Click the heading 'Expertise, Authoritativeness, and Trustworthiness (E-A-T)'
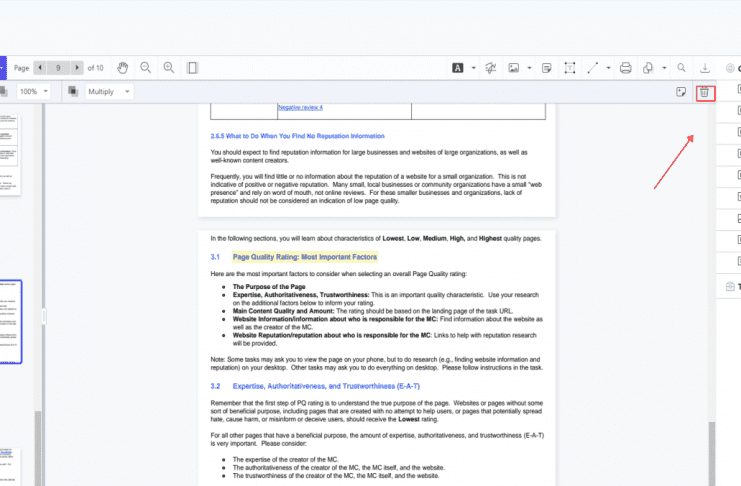Screen dimensions: 741x486 pyautogui.click(x=326, y=386)
